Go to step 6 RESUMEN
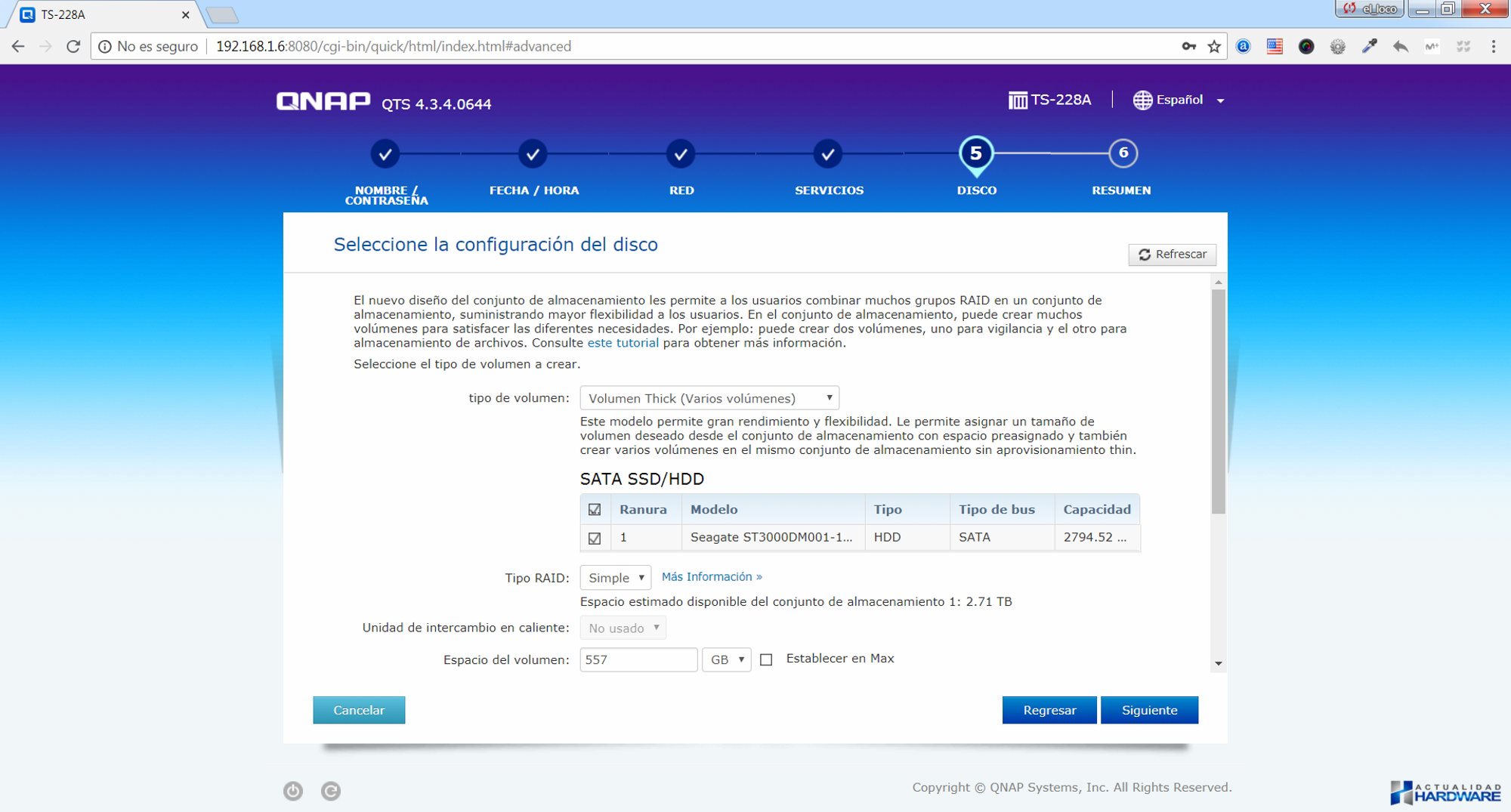1511x812 pixels. click(x=1123, y=153)
